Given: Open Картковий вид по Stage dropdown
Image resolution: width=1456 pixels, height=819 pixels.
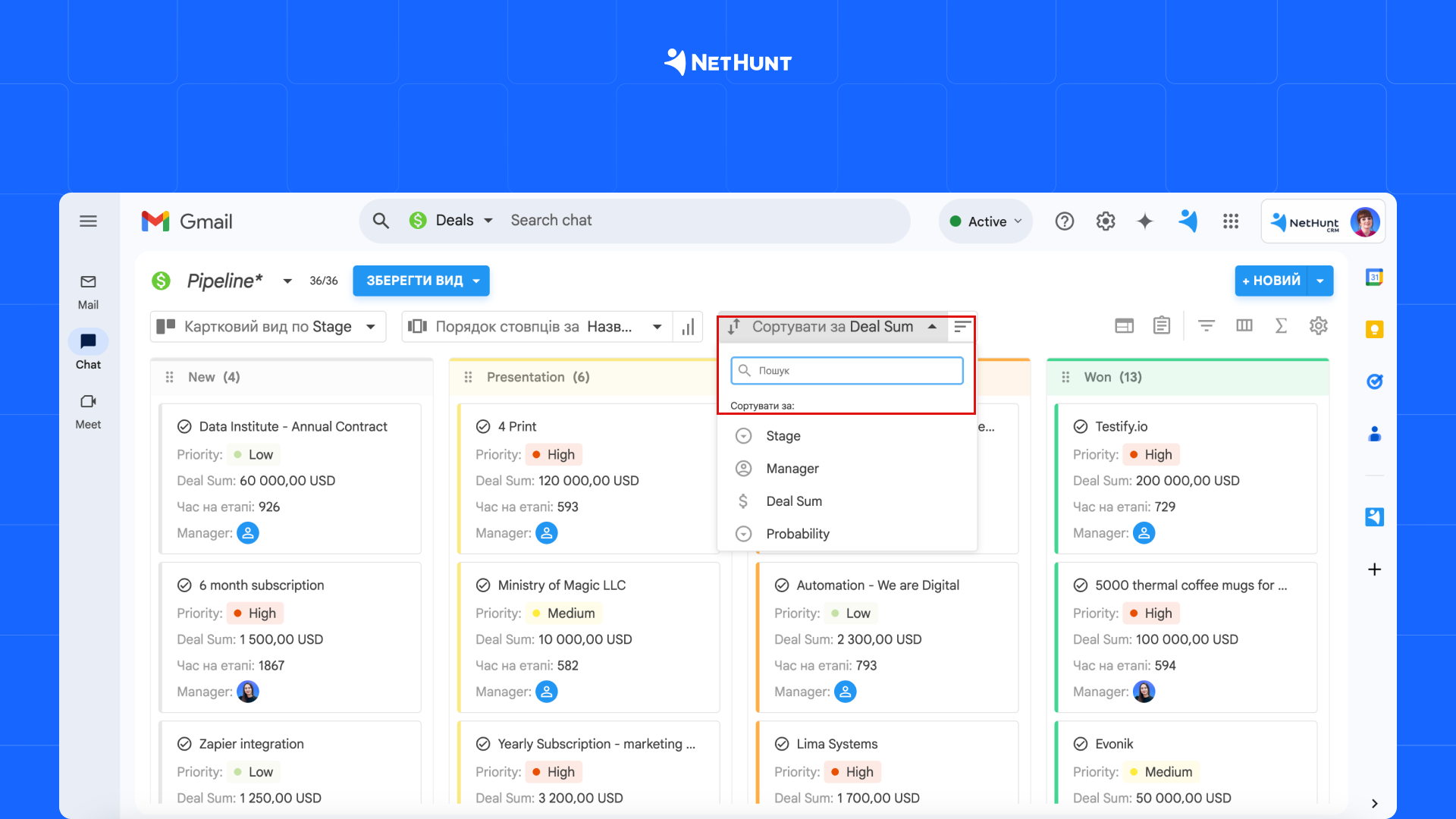Looking at the screenshot, I should (x=268, y=327).
